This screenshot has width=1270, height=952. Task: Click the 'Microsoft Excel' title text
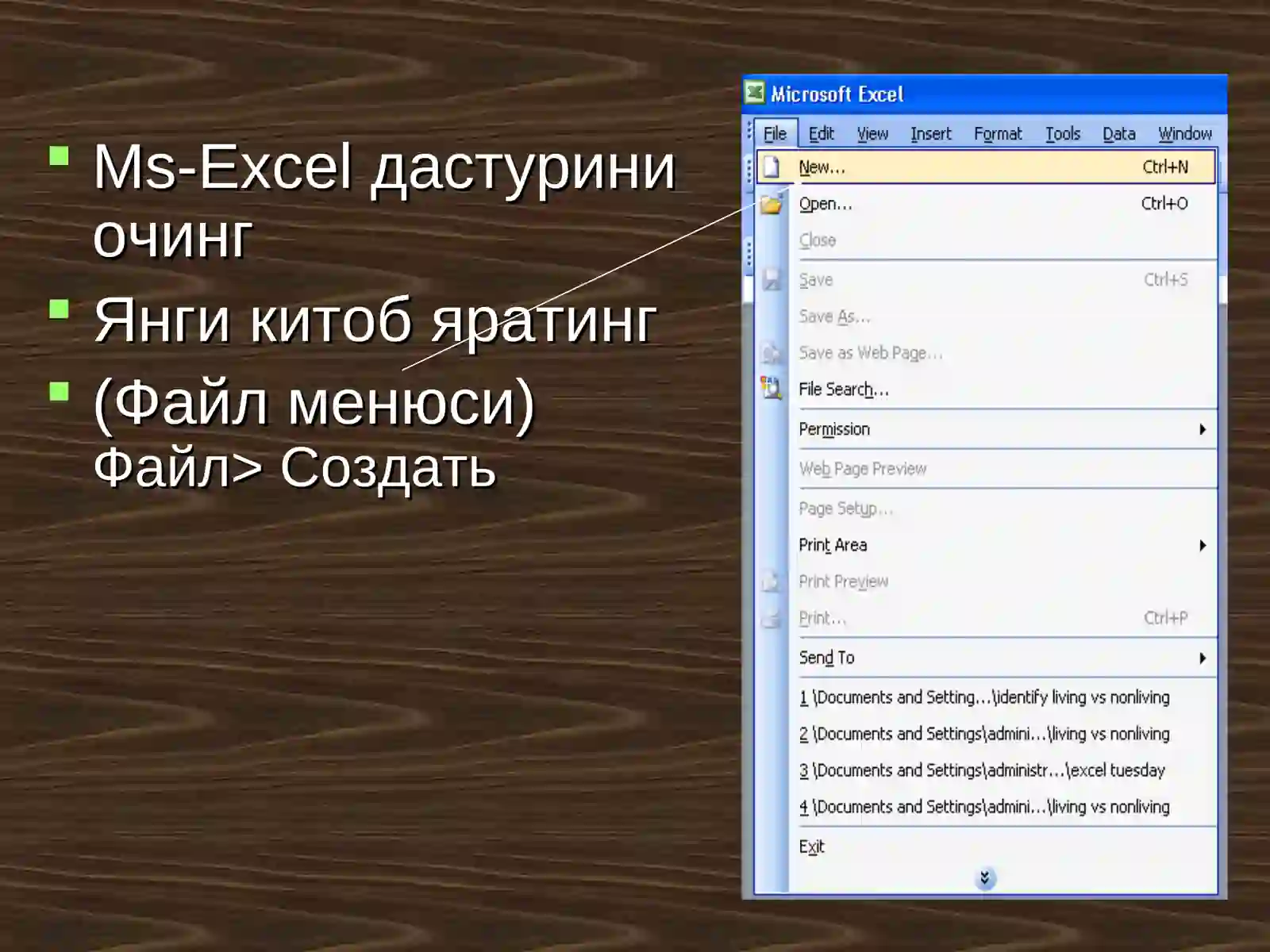tap(837, 94)
